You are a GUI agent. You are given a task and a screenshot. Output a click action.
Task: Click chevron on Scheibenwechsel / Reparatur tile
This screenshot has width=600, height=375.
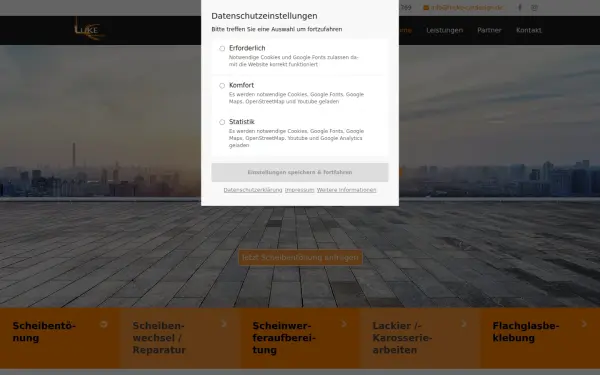click(224, 324)
